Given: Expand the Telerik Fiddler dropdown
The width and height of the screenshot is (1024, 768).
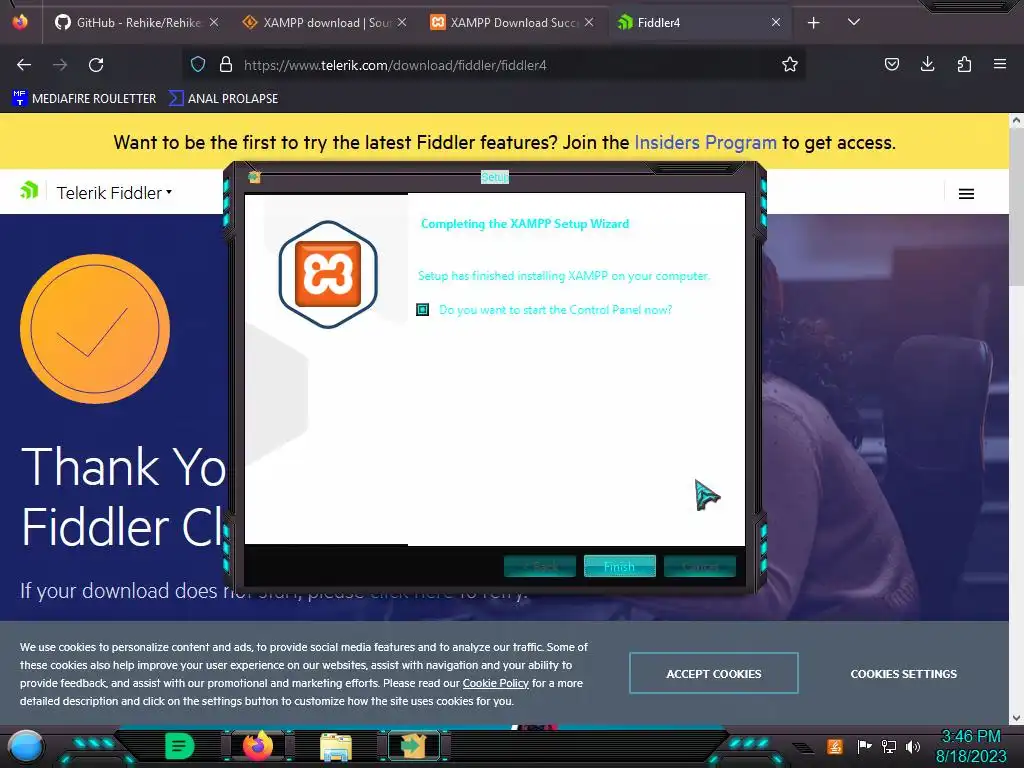Looking at the screenshot, I should pos(114,193).
